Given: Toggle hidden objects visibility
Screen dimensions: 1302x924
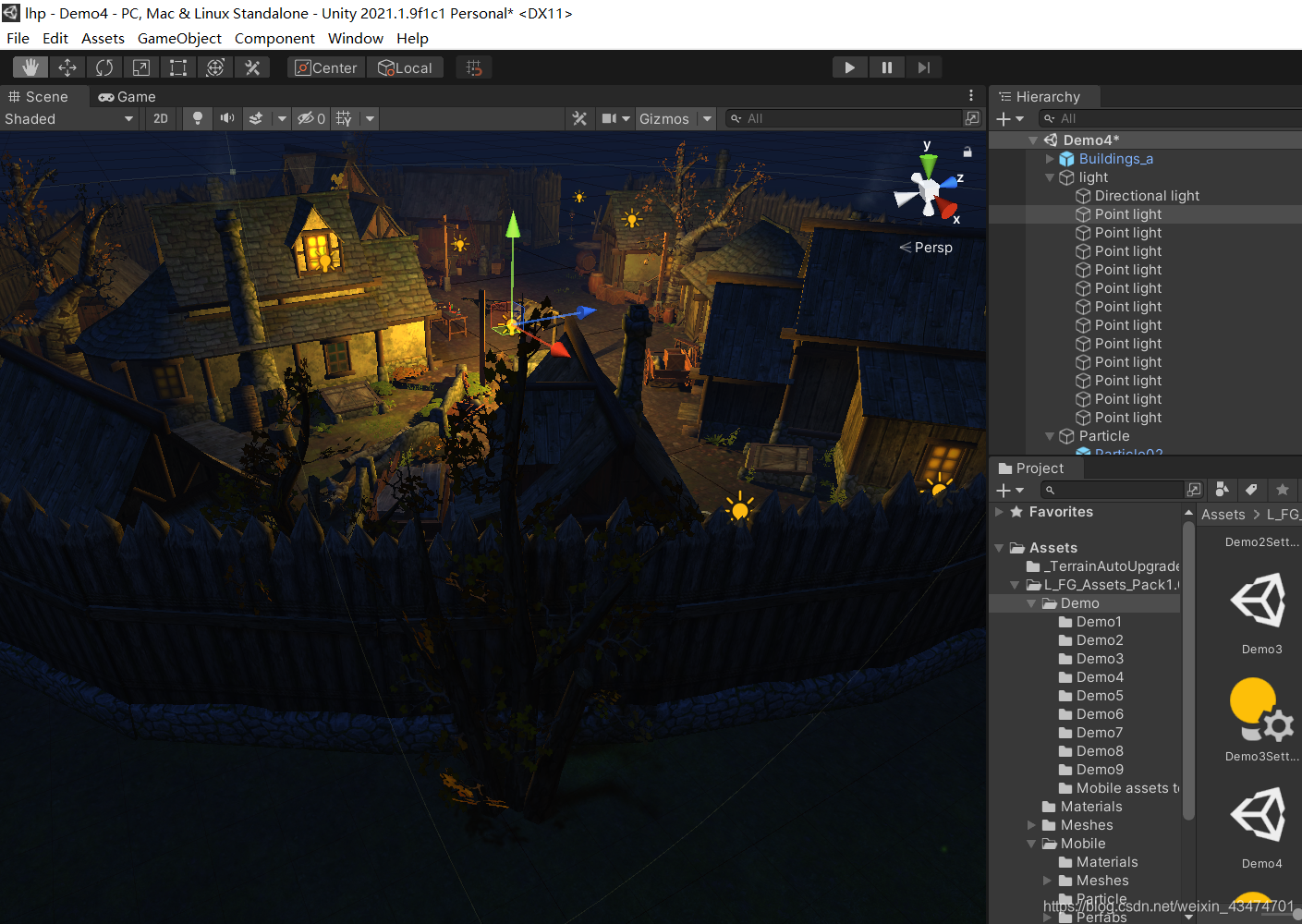Looking at the screenshot, I should (x=310, y=118).
